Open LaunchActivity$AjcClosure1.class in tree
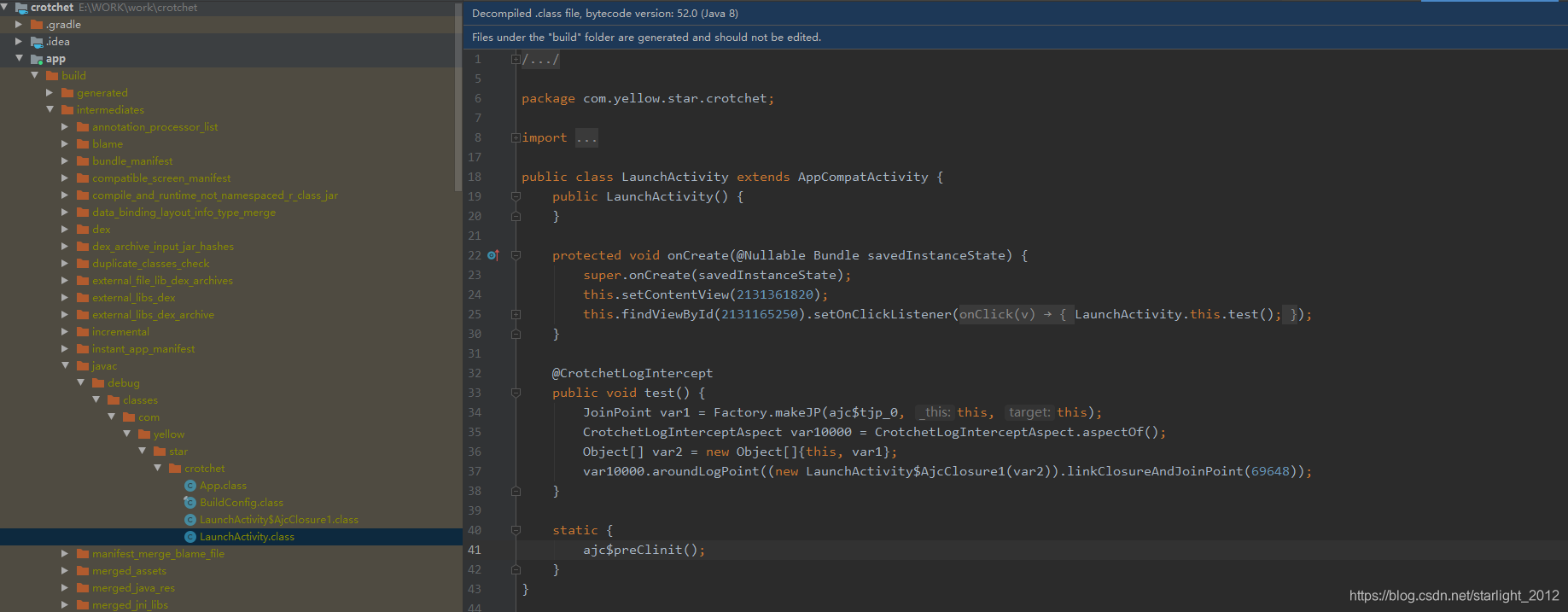This screenshot has height=612, width=1568. click(x=279, y=520)
